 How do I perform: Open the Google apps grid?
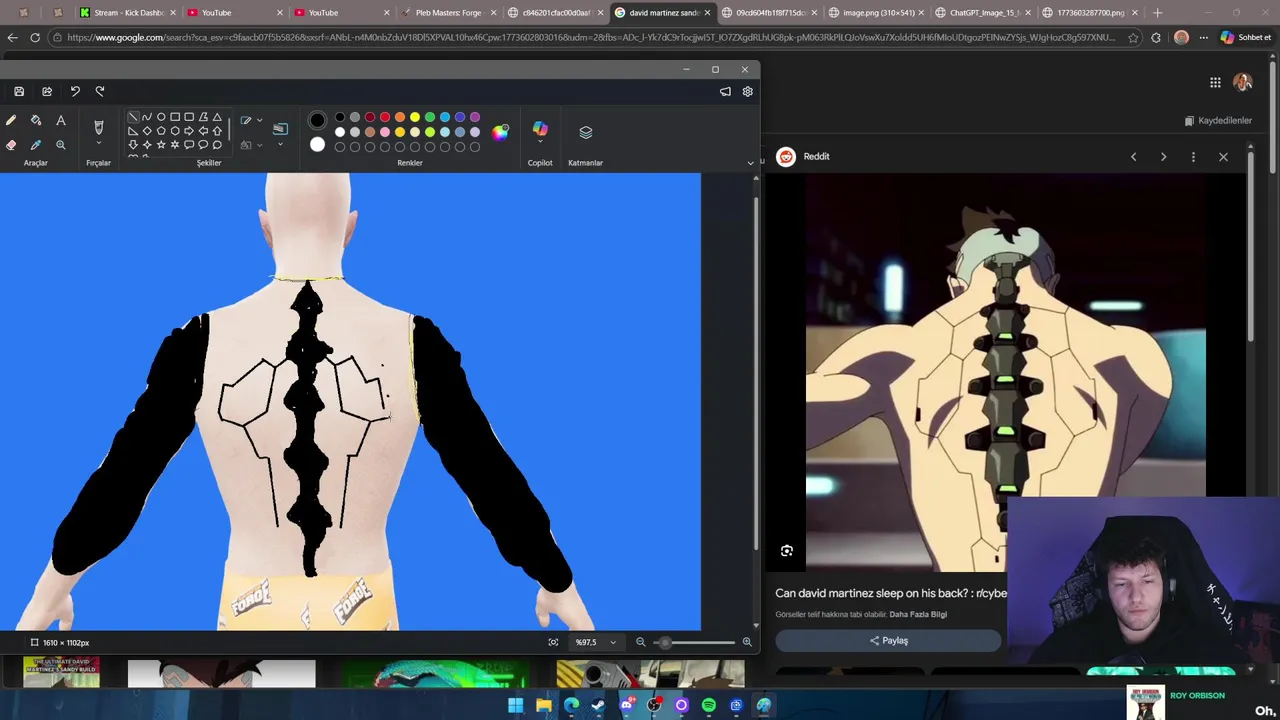pos(1215,83)
